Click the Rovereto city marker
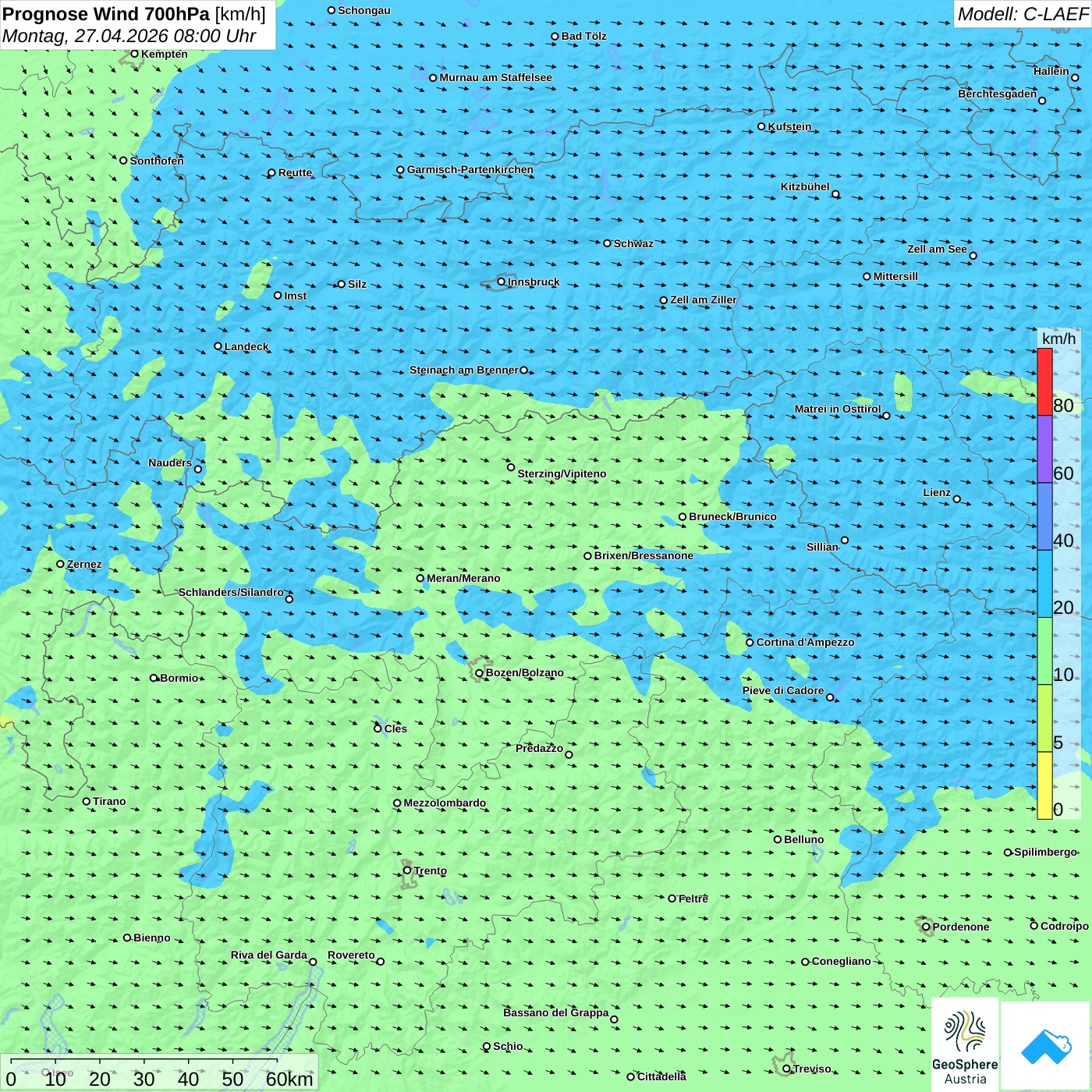The image size is (1092, 1092). [381, 962]
